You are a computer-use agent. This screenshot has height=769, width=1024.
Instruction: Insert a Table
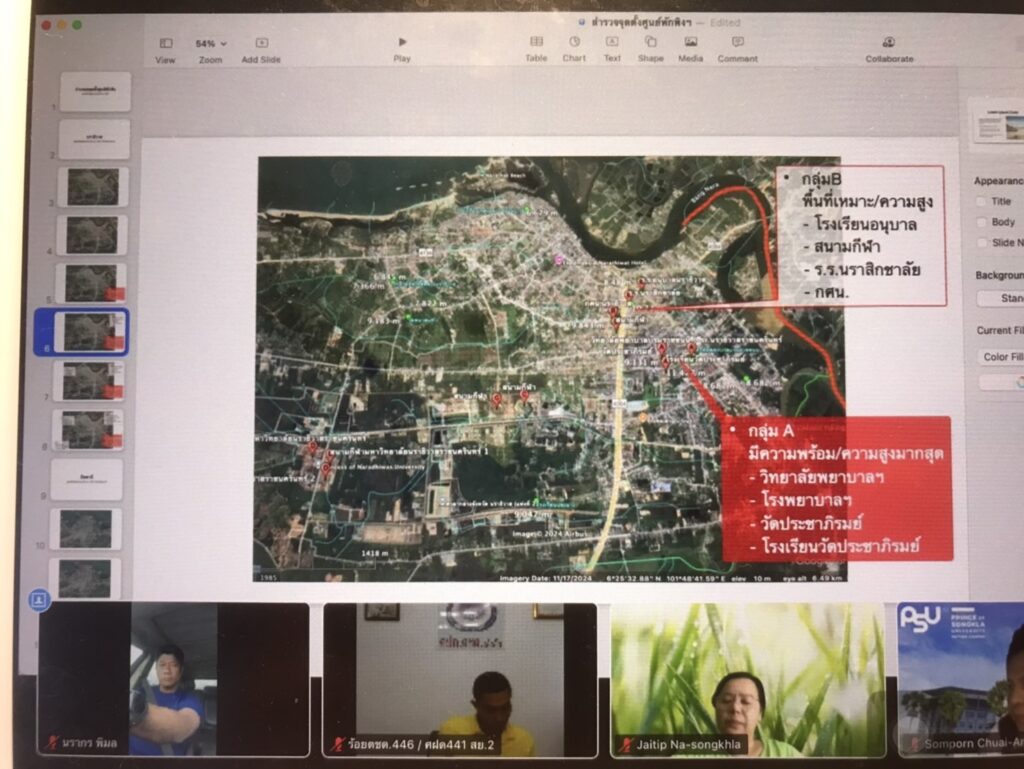click(x=536, y=49)
